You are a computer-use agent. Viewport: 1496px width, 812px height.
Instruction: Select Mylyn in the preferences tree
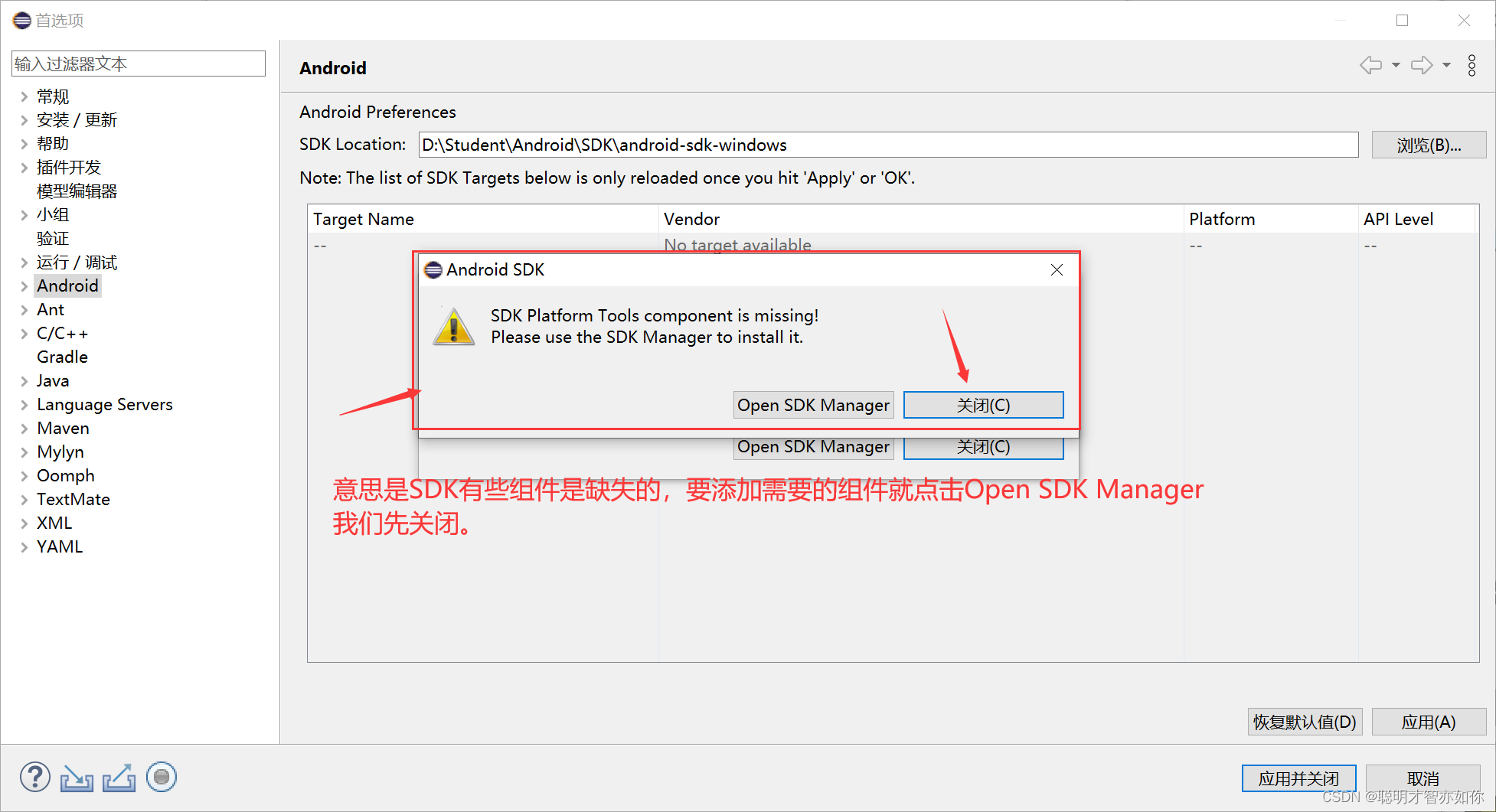(60, 452)
